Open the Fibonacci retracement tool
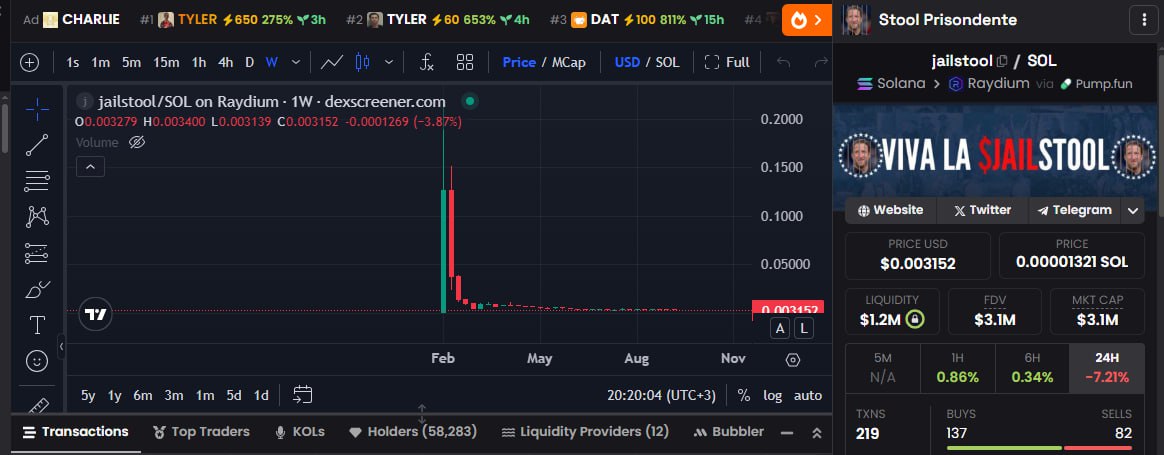The height and width of the screenshot is (455, 1164). pos(37,180)
